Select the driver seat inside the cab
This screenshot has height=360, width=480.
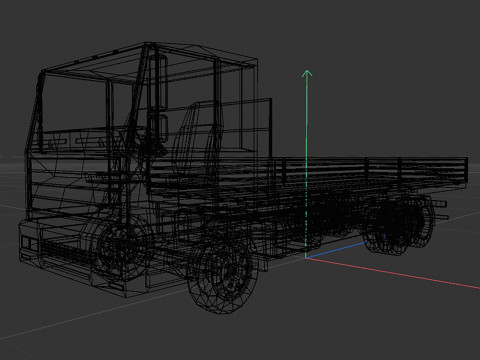[x=197, y=140]
